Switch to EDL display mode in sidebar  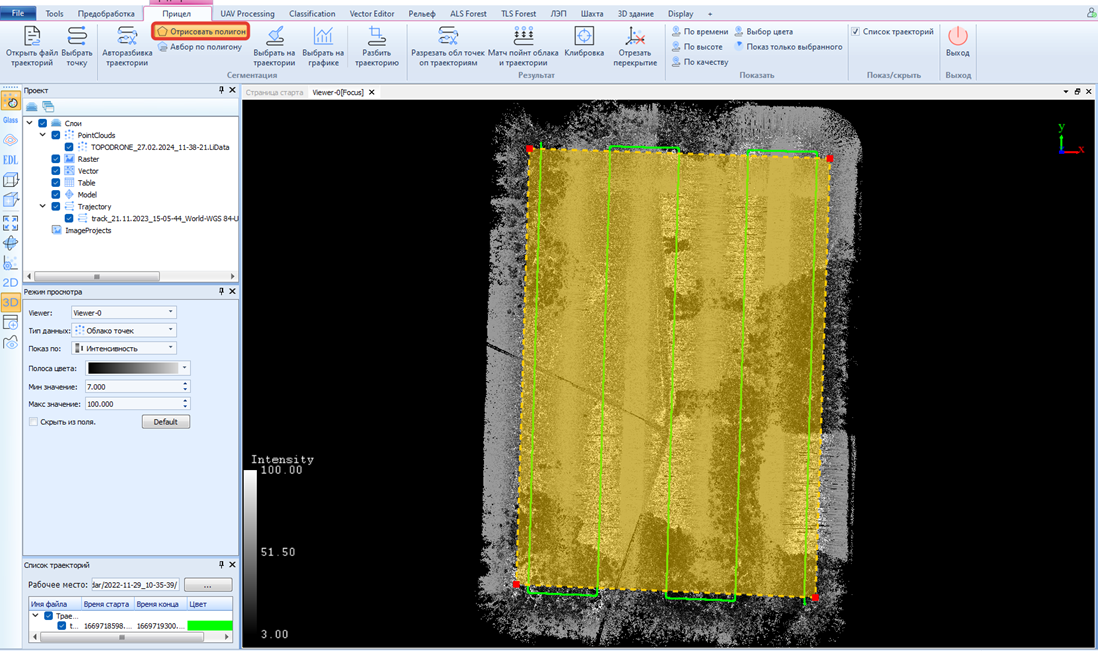pos(11,160)
